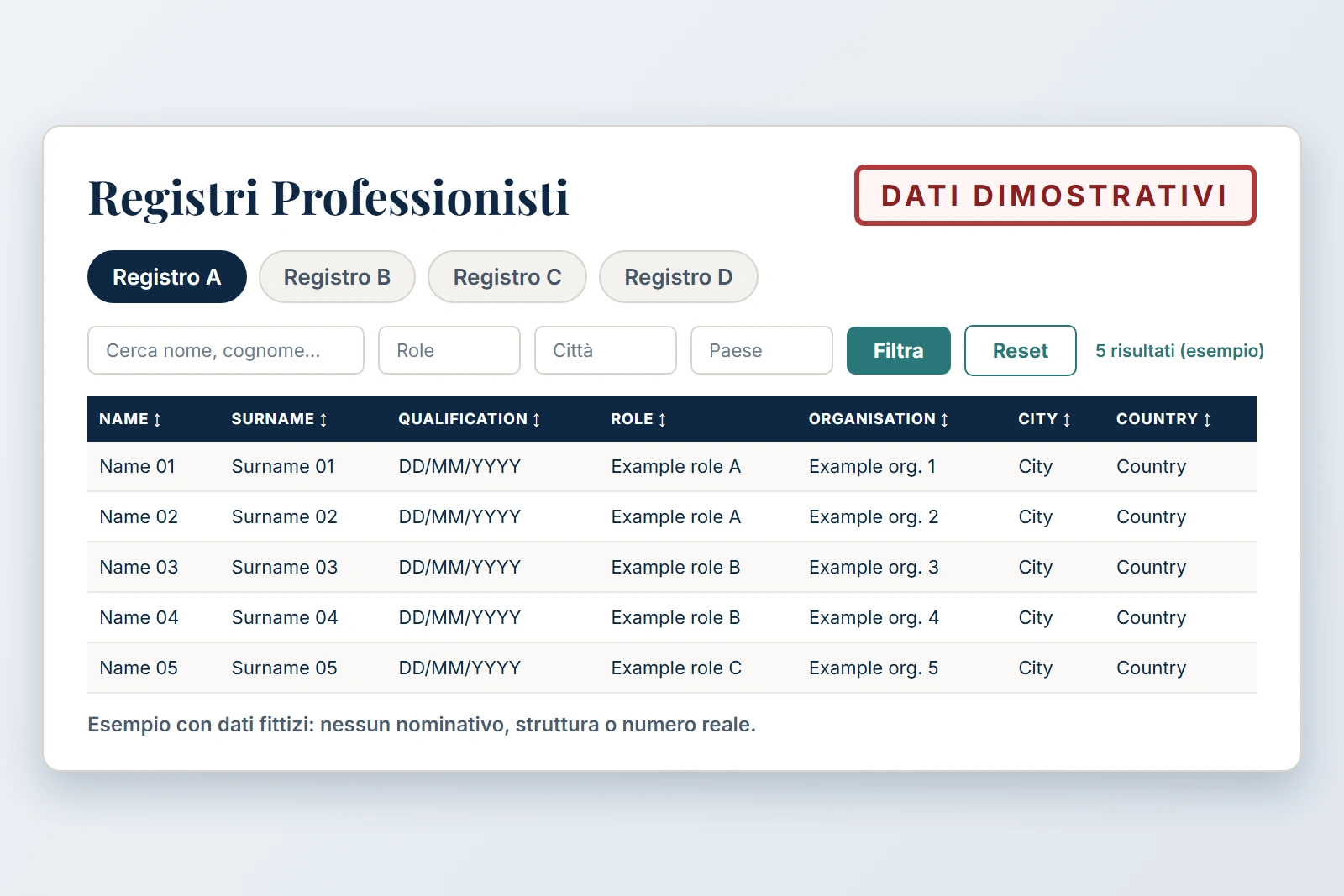Click the 'Surname 04' cell
The image size is (1344, 896).
[285, 617]
